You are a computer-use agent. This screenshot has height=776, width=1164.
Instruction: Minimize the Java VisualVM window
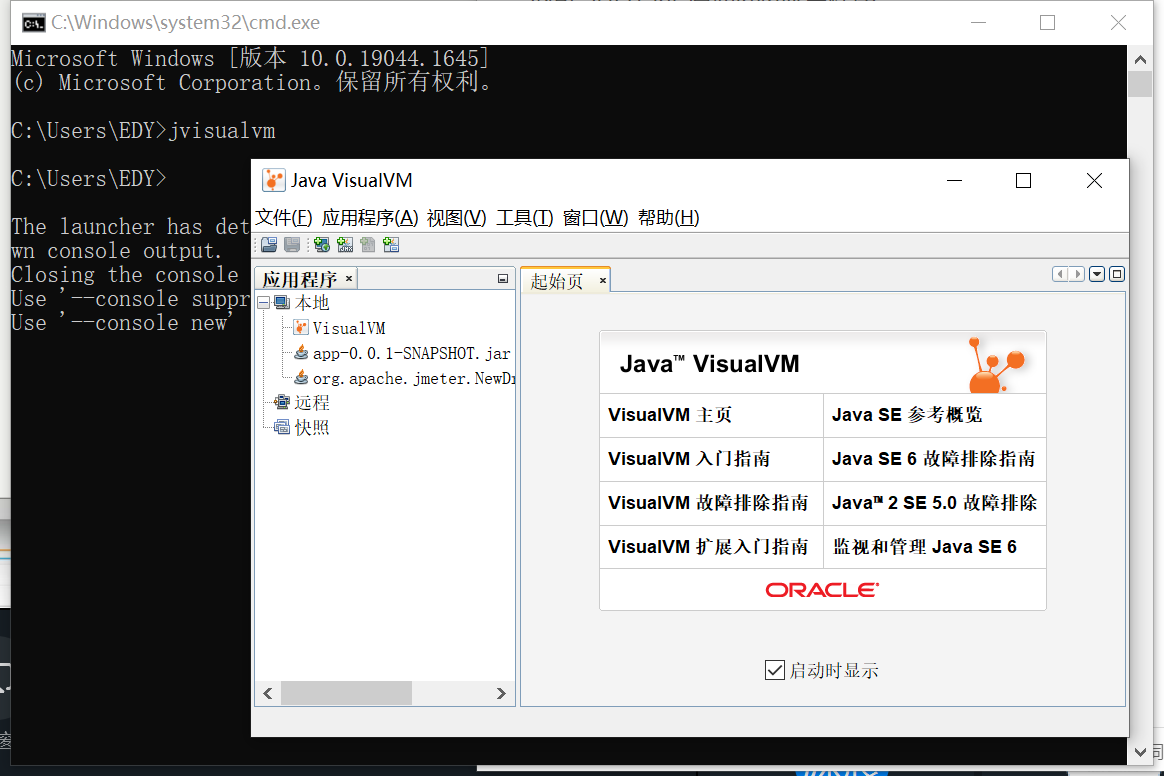(955, 180)
